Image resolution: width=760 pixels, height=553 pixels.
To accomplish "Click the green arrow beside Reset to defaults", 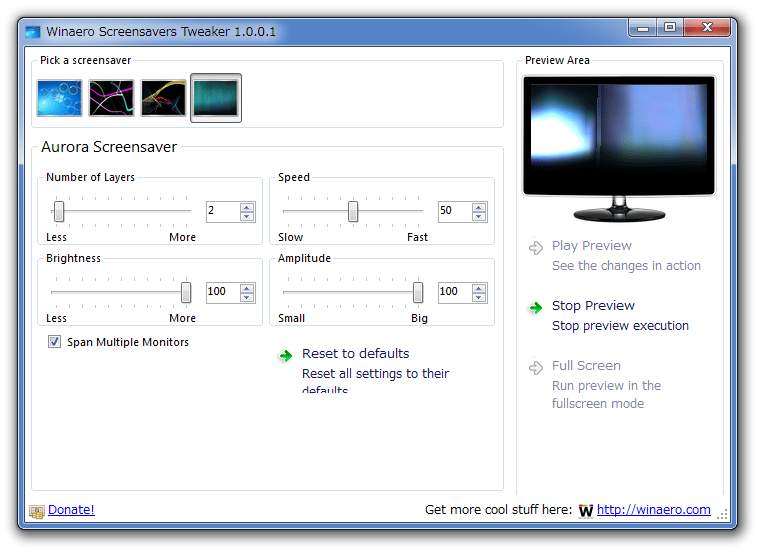I will coord(286,356).
